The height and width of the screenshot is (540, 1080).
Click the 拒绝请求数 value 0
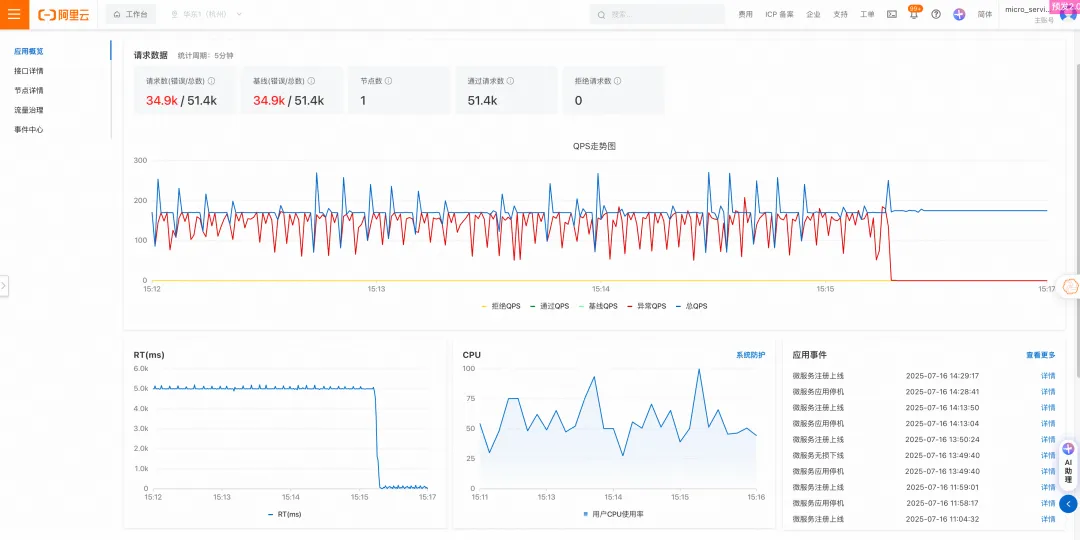pyautogui.click(x=578, y=101)
